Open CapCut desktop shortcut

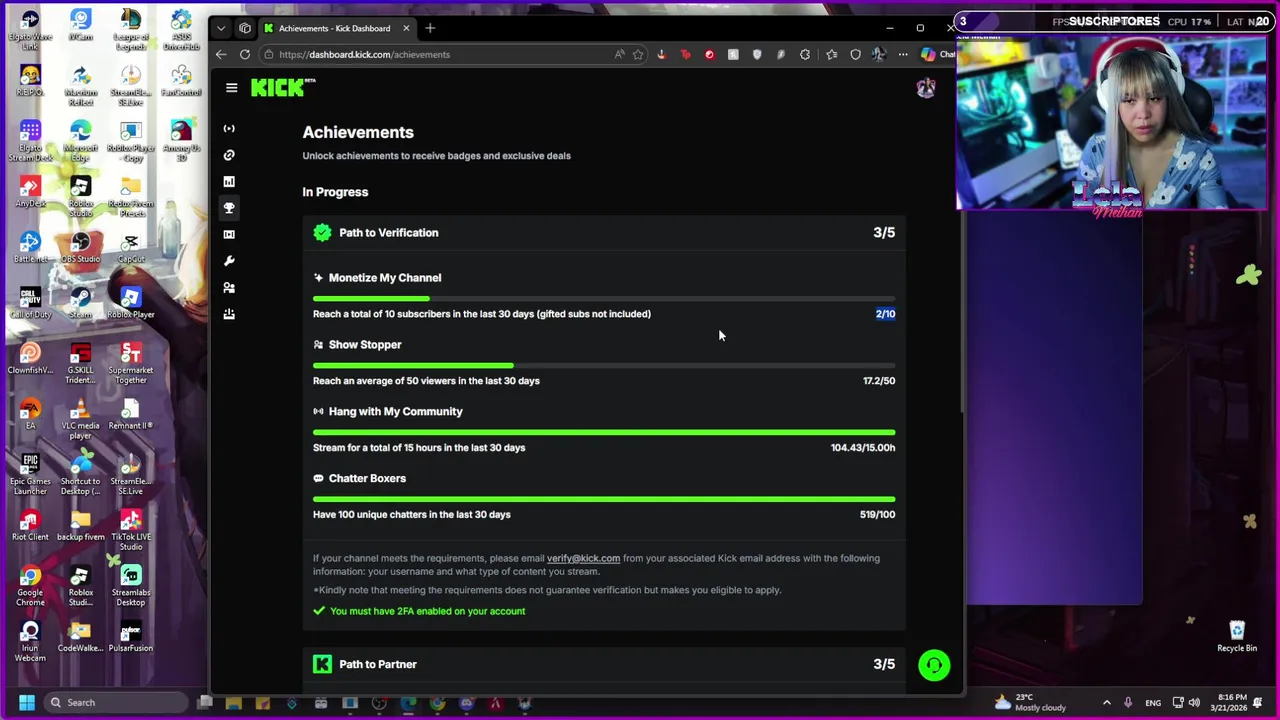click(x=131, y=246)
